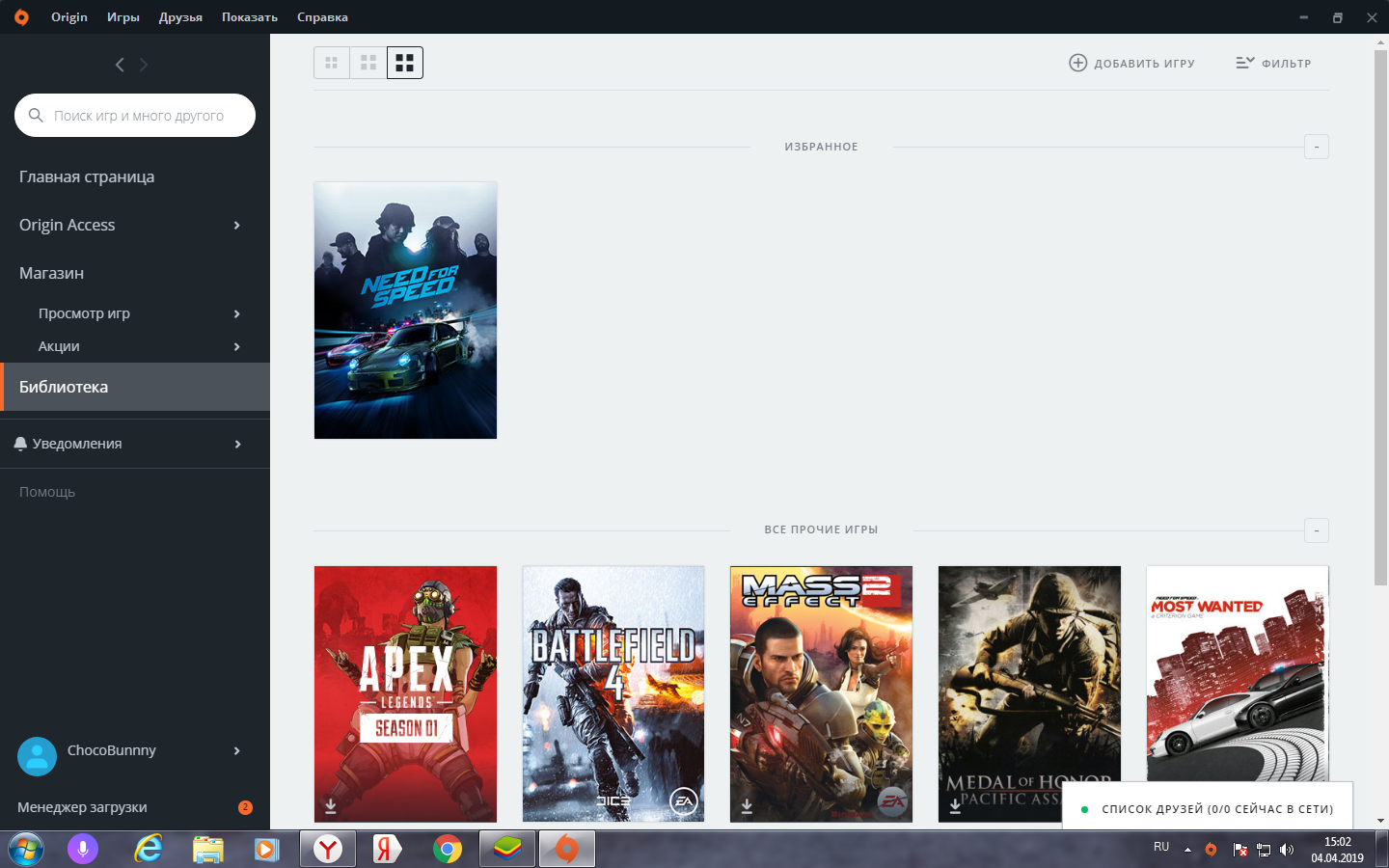Switch to small tile view
Image resolution: width=1389 pixels, height=868 pixels.
click(332, 63)
